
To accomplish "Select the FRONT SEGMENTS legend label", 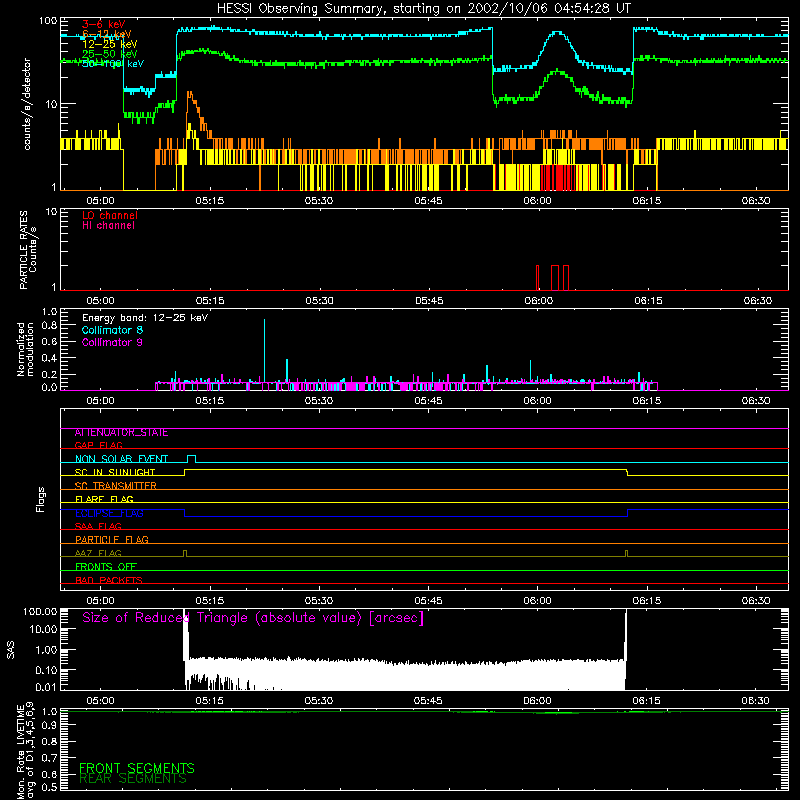I will [x=137, y=768].
